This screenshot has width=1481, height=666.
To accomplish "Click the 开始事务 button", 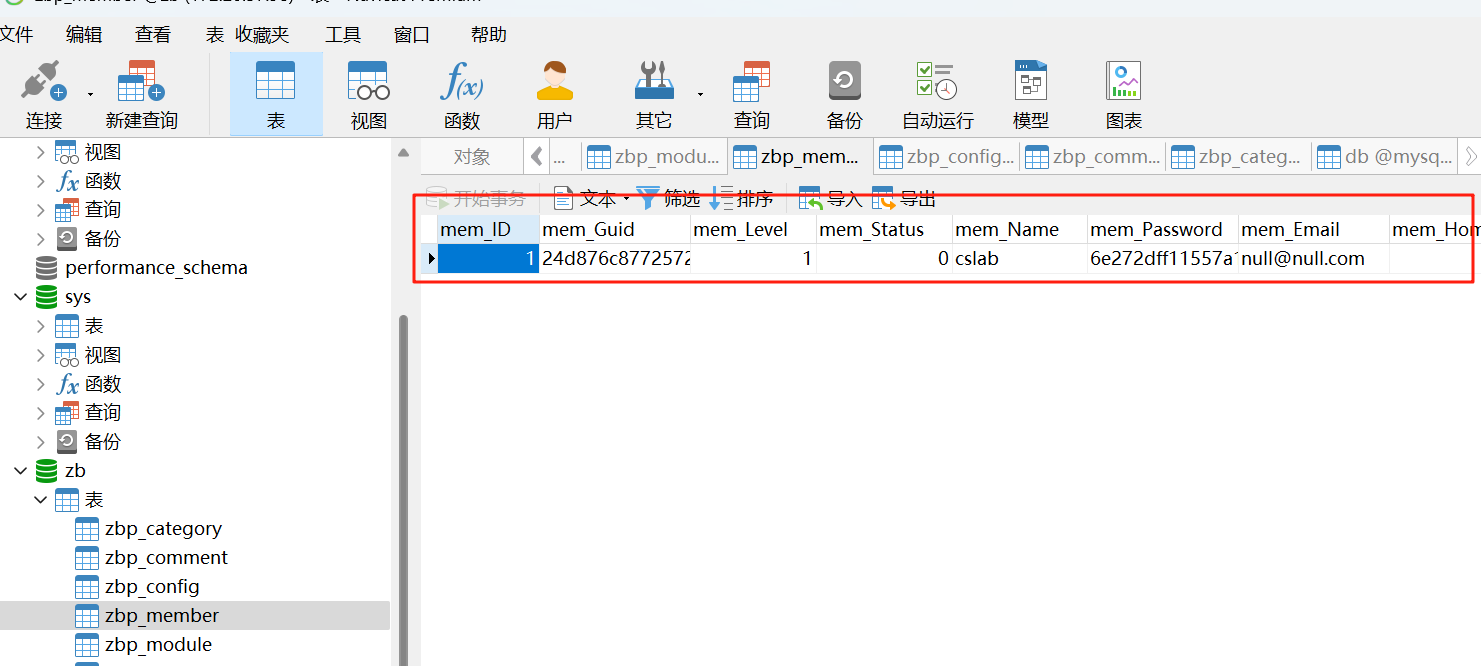I will [477, 199].
